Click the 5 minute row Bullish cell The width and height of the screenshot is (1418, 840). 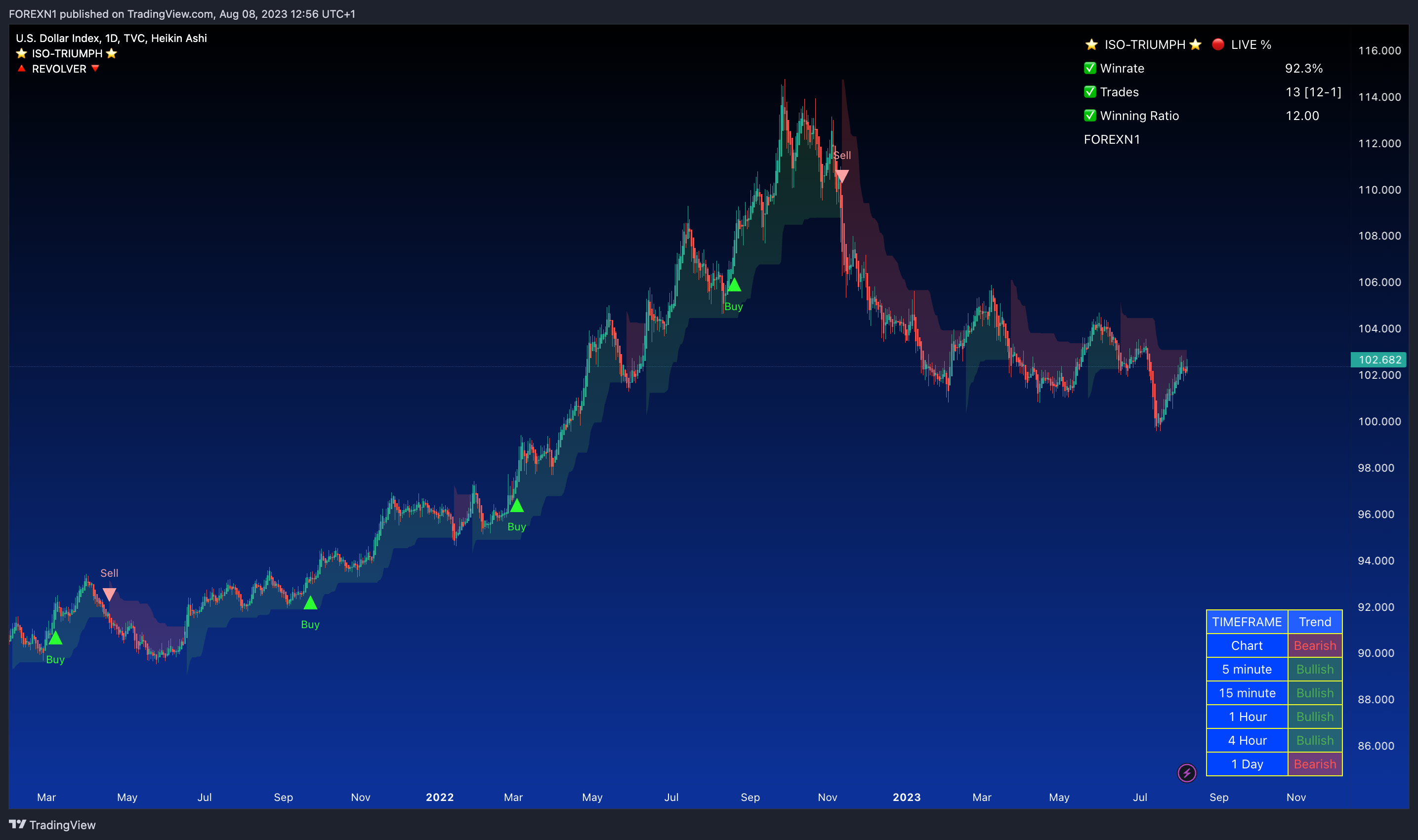(1315, 669)
